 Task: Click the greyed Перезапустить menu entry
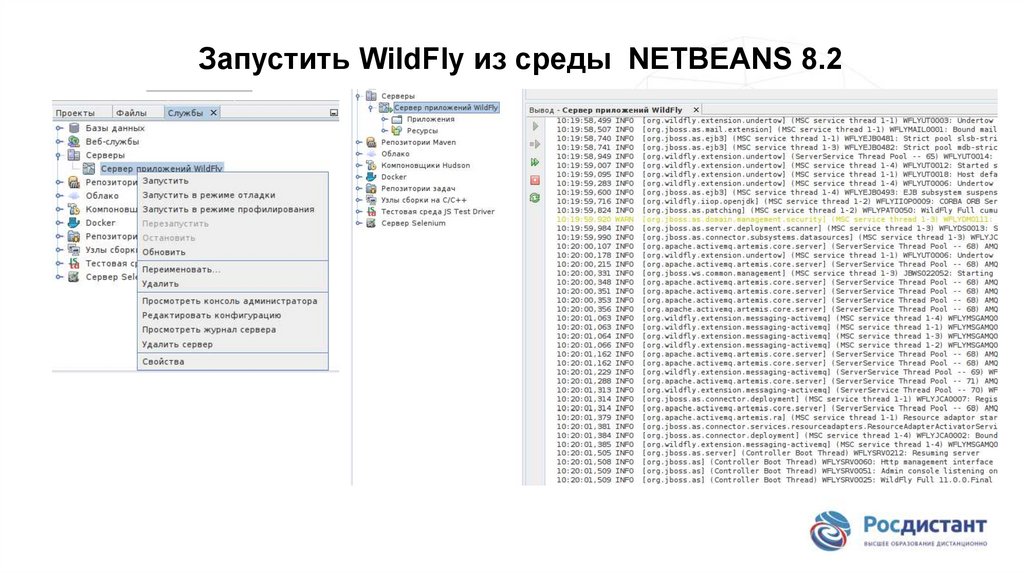click(x=232, y=224)
